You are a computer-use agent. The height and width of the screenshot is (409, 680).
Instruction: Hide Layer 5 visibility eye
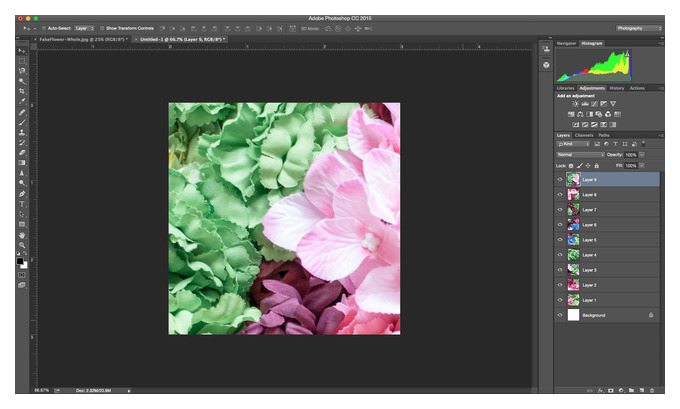click(559, 240)
